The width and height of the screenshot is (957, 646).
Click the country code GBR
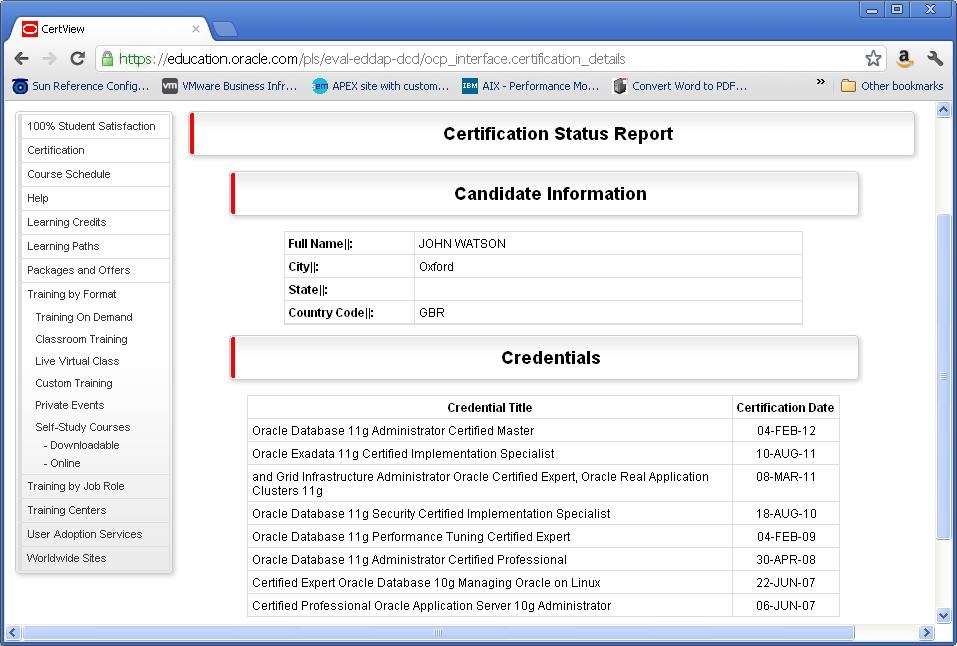click(x=432, y=313)
